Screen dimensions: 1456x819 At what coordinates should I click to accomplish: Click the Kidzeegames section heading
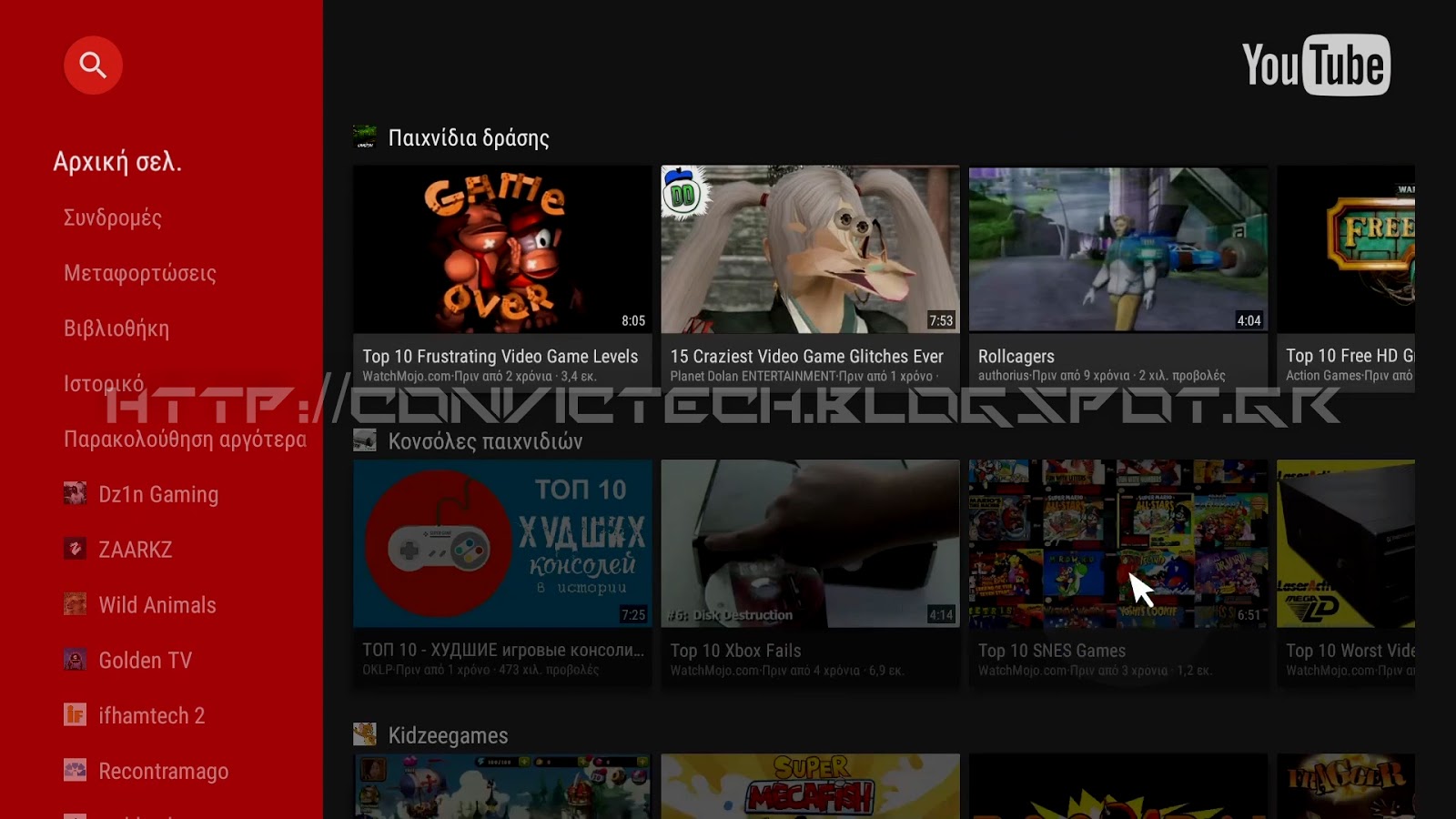pyautogui.click(x=448, y=736)
